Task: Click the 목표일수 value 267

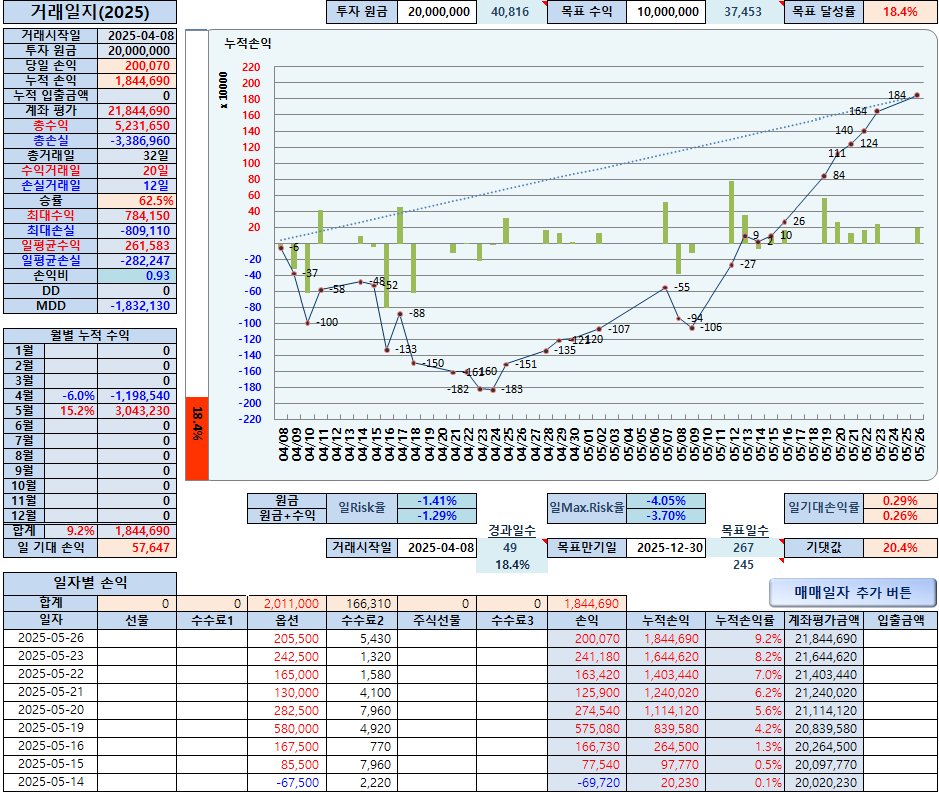Action: click(x=743, y=547)
